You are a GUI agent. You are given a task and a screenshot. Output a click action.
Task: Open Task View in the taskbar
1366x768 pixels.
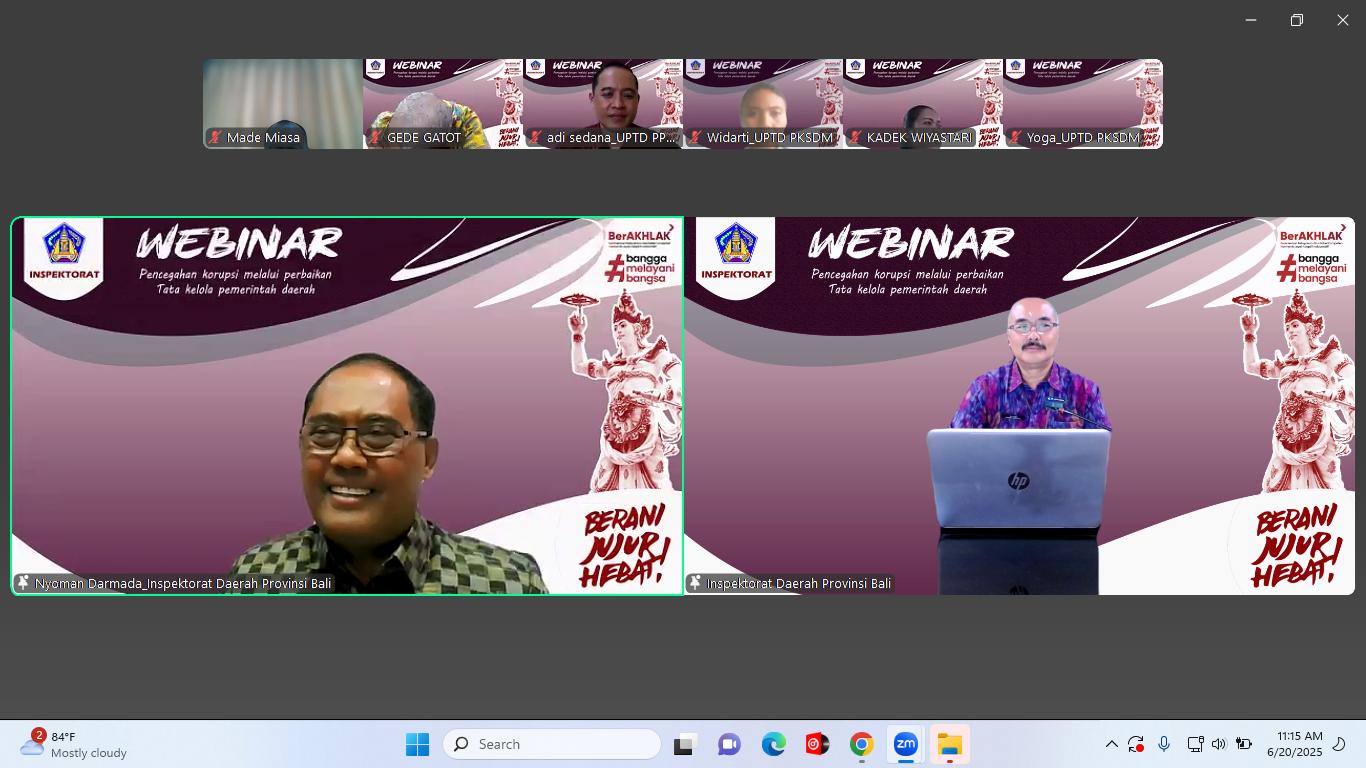click(x=684, y=744)
